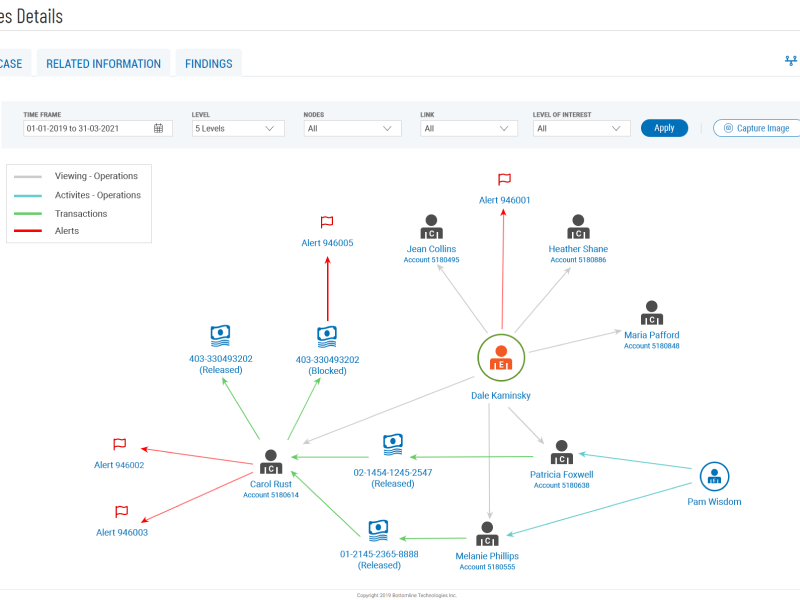Expand the Link filter dropdown
This screenshot has height=600, width=800.
click(469, 128)
